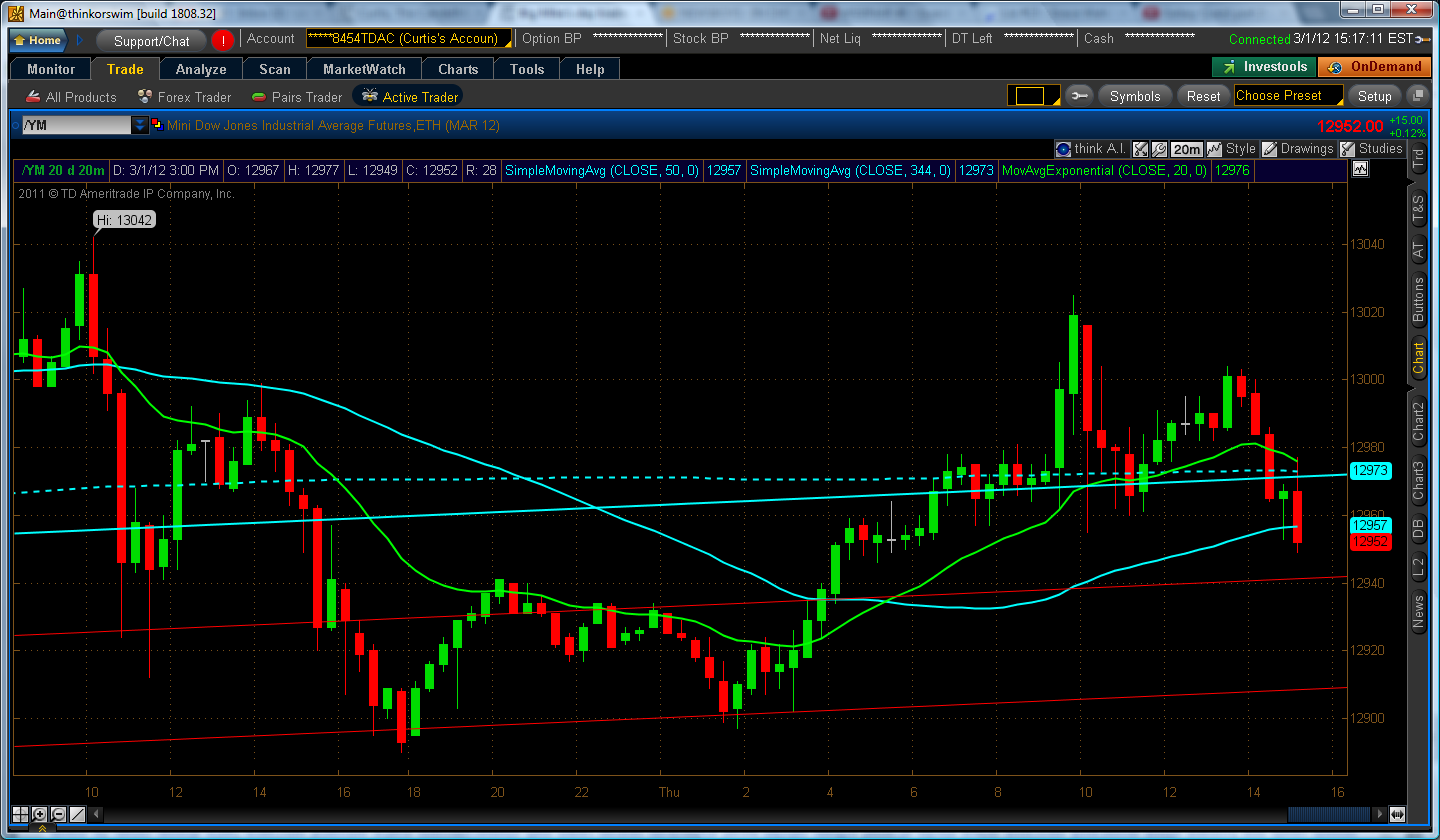1440x840 pixels.
Task: Click the small chart icon beside studies header
Action: pyautogui.click(x=1359, y=170)
